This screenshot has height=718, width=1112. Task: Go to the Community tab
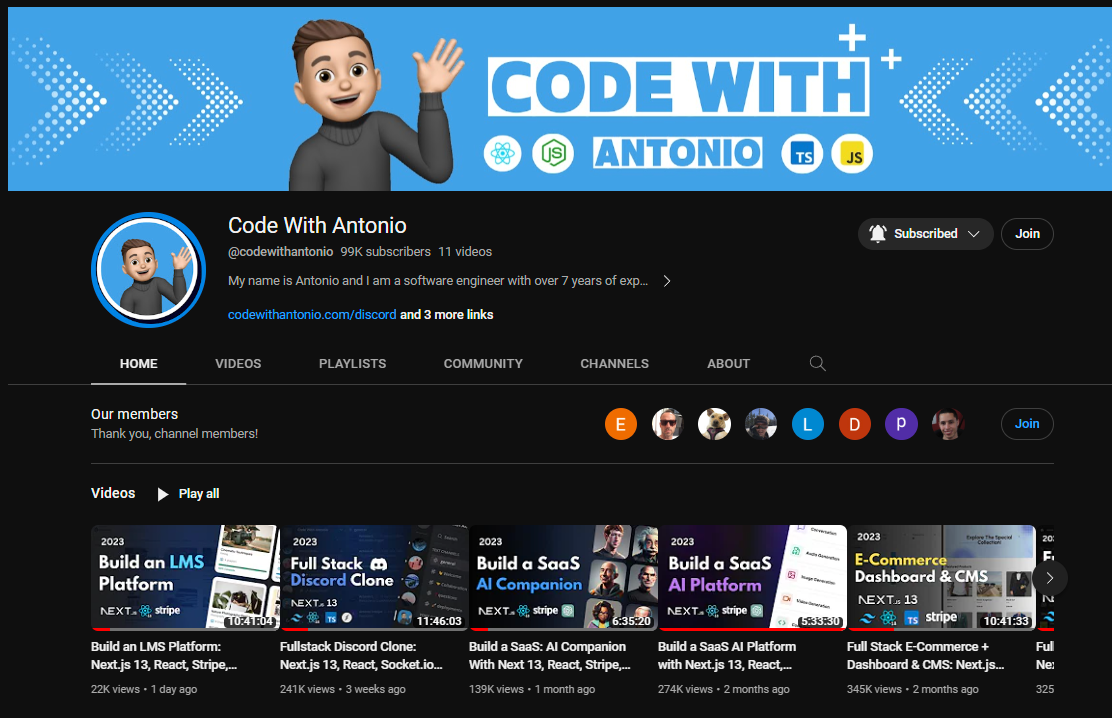[483, 364]
